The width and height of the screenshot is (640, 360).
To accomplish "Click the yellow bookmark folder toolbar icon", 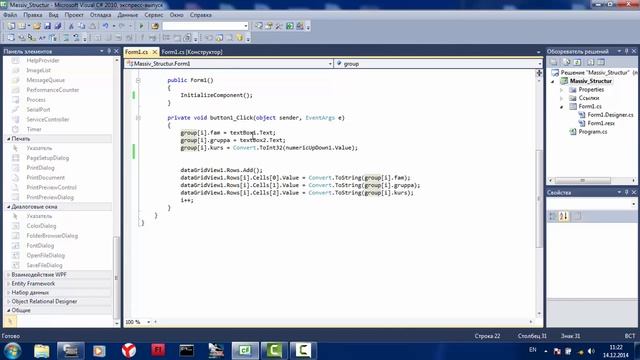I will click(x=240, y=38).
